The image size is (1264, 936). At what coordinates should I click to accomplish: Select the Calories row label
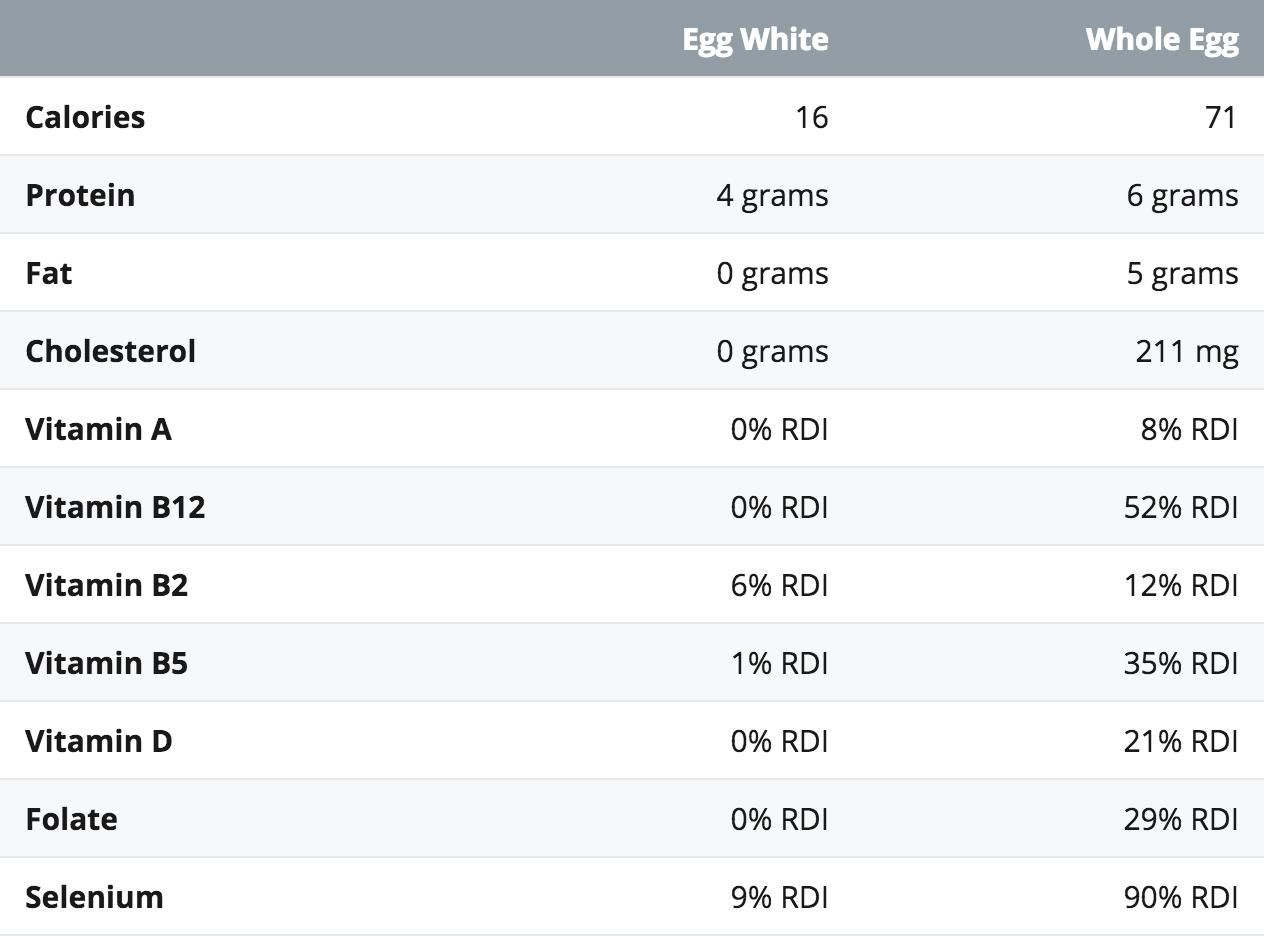(x=85, y=117)
